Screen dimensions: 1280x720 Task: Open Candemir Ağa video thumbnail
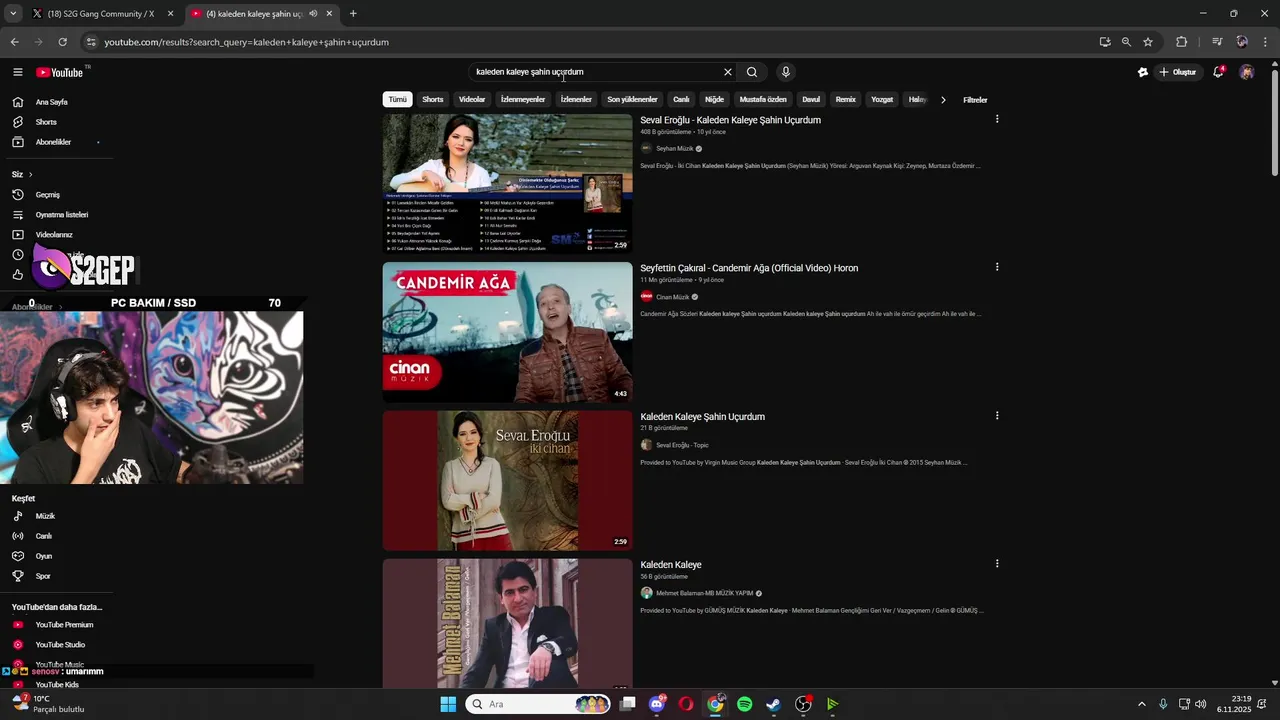click(x=507, y=332)
